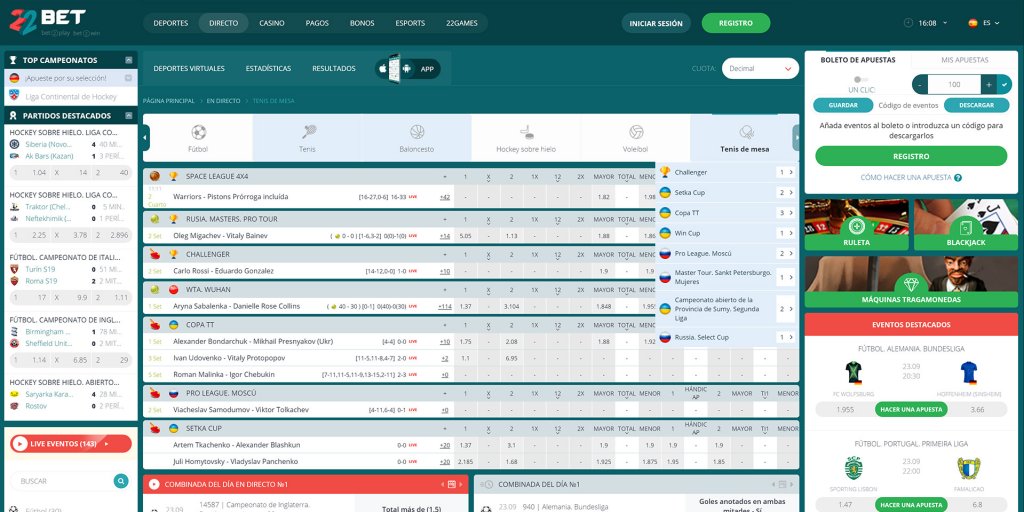1024x512 pixels.
Task: Open the PAGOS menu
Action: (317, 24)
